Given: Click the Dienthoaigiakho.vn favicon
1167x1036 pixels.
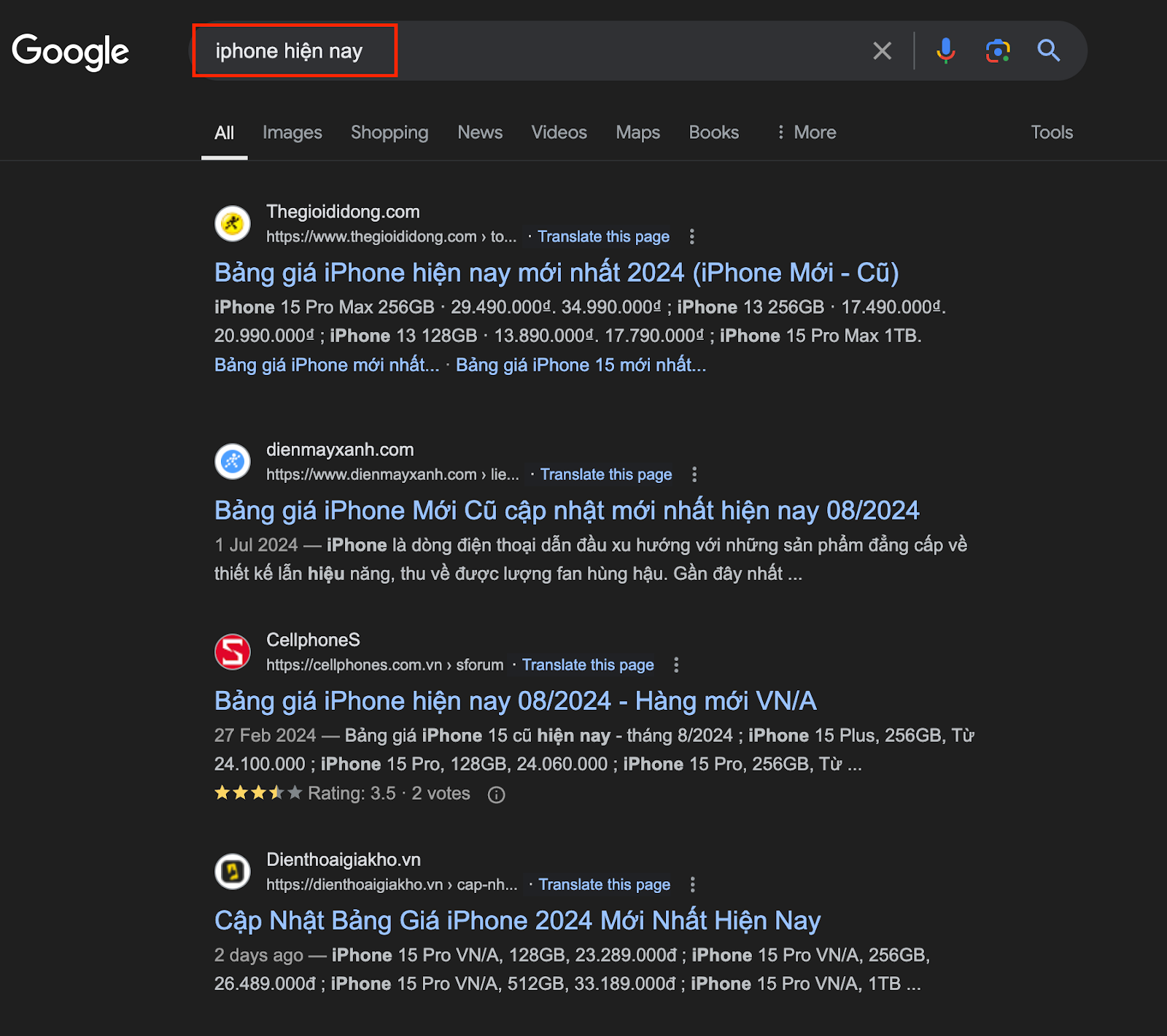Looking at the screenshot, I should pos(233,871).
